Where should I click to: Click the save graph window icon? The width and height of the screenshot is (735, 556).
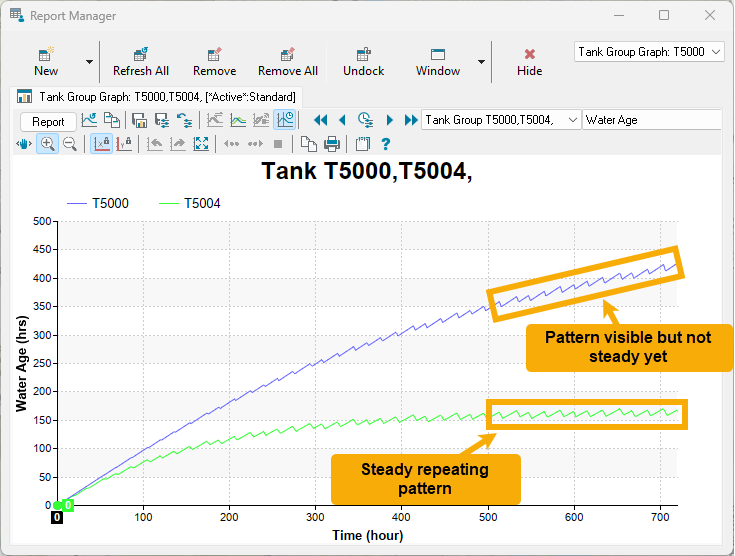[139, 120]
